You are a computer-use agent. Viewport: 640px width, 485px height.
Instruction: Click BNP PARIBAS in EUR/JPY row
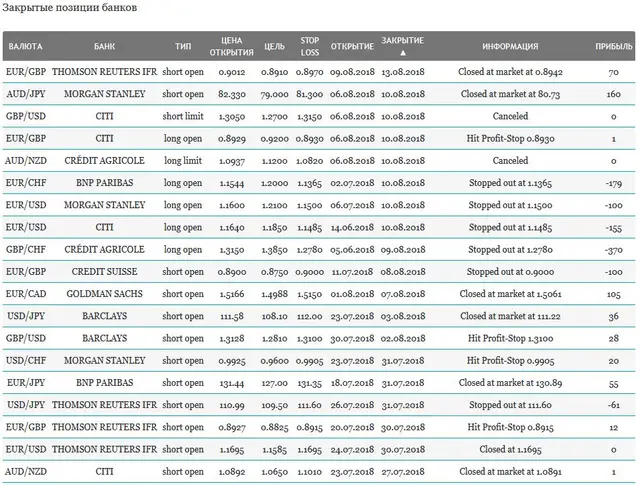[104, 383]
